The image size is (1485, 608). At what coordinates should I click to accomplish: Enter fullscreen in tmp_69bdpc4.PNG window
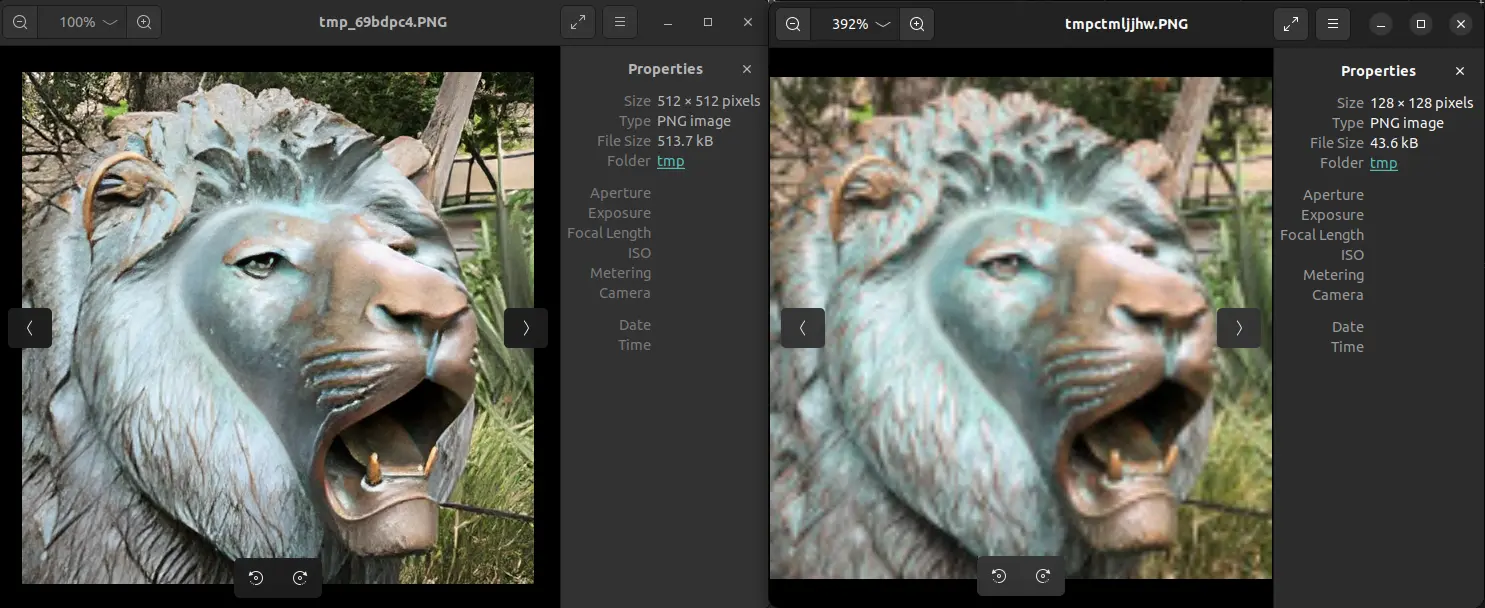577,22
